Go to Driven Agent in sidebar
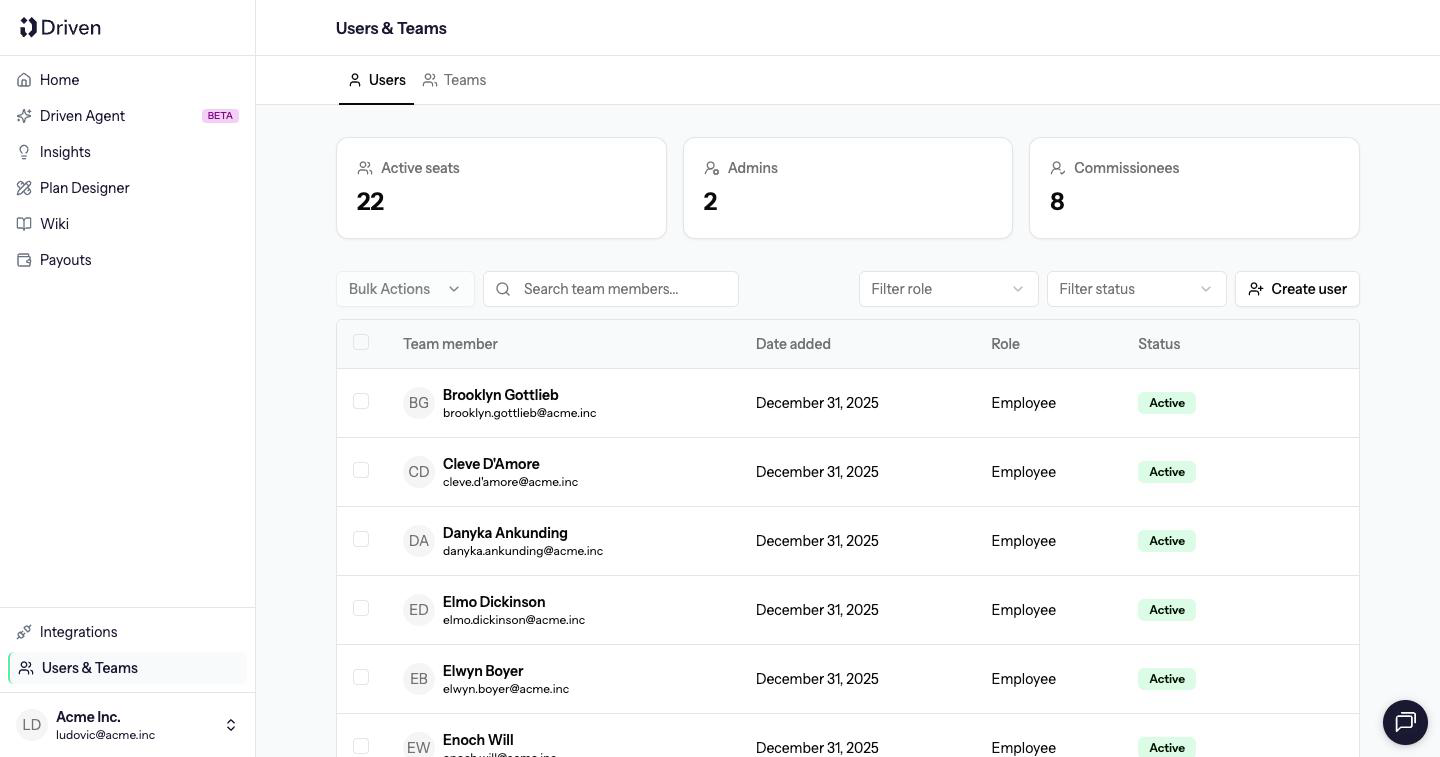Viewport: 1440px width, 757px height. [128, 116]
